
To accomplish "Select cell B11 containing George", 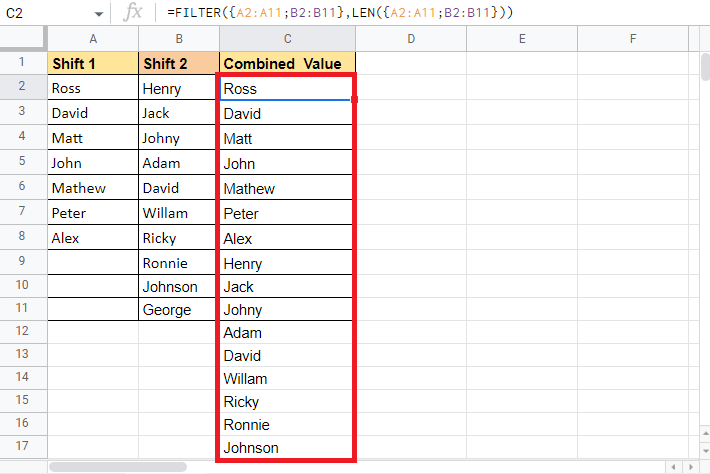I will 179,309.
